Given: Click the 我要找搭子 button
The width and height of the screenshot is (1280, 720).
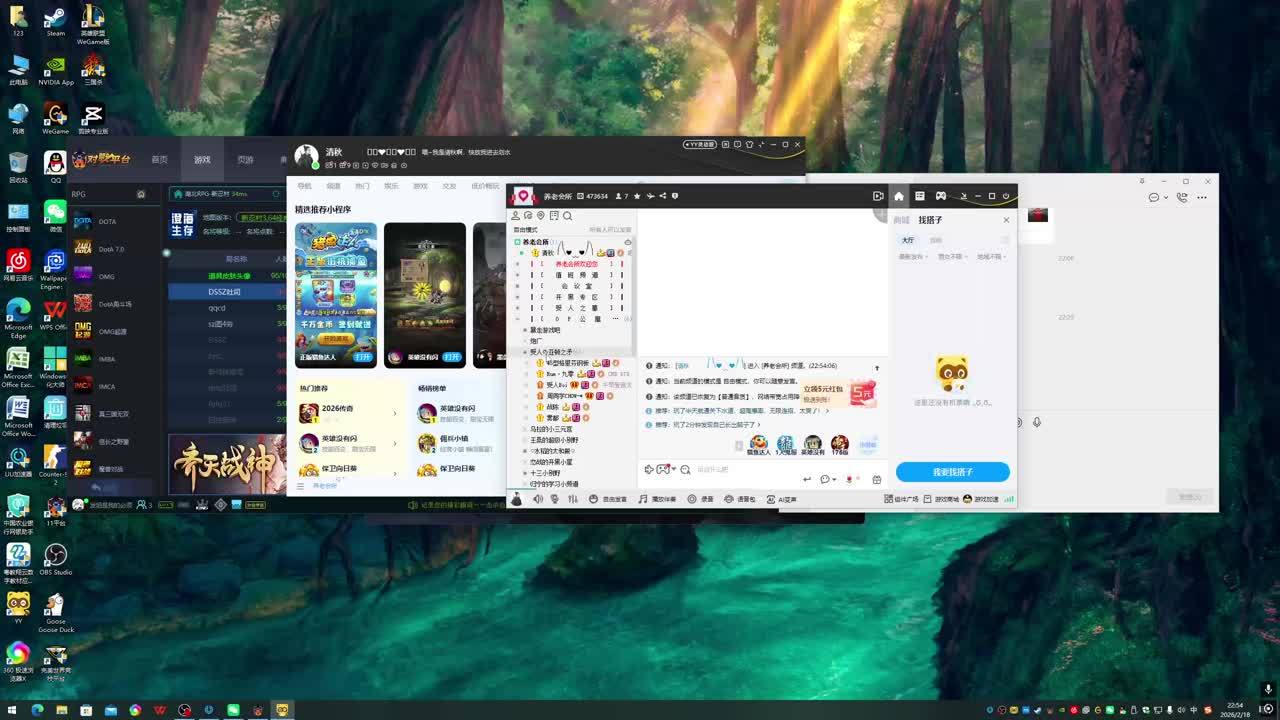Looking at the screenshot, I should click(952, 472).
